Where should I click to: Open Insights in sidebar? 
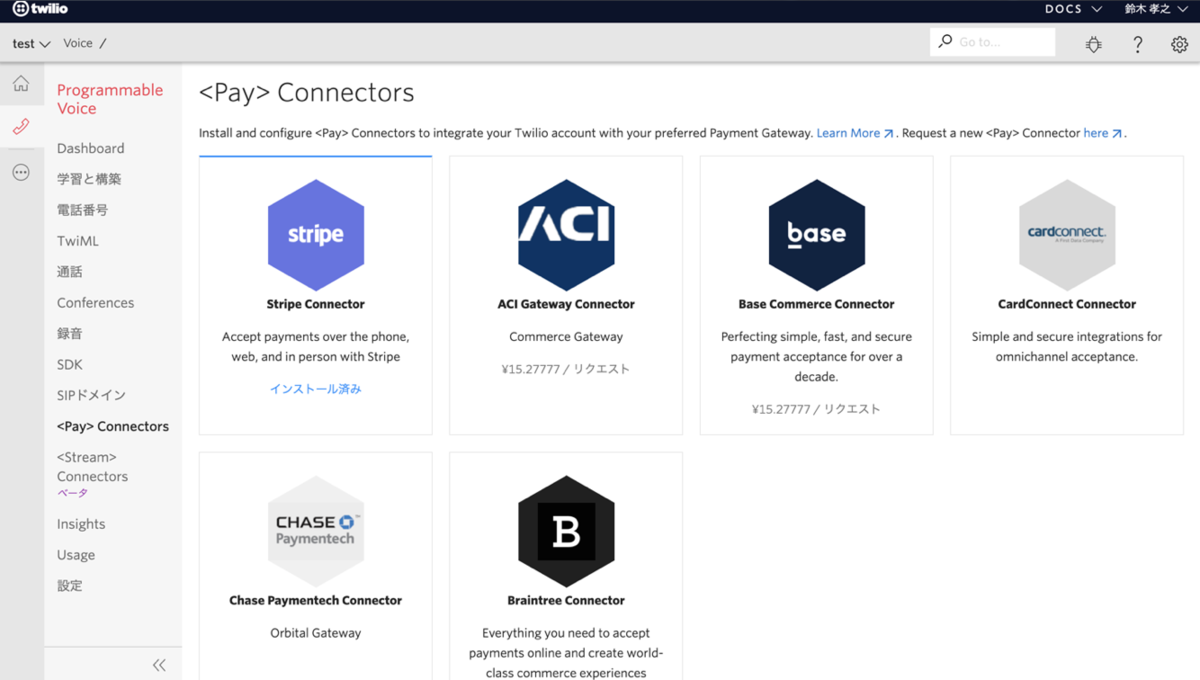pos(81,524)
